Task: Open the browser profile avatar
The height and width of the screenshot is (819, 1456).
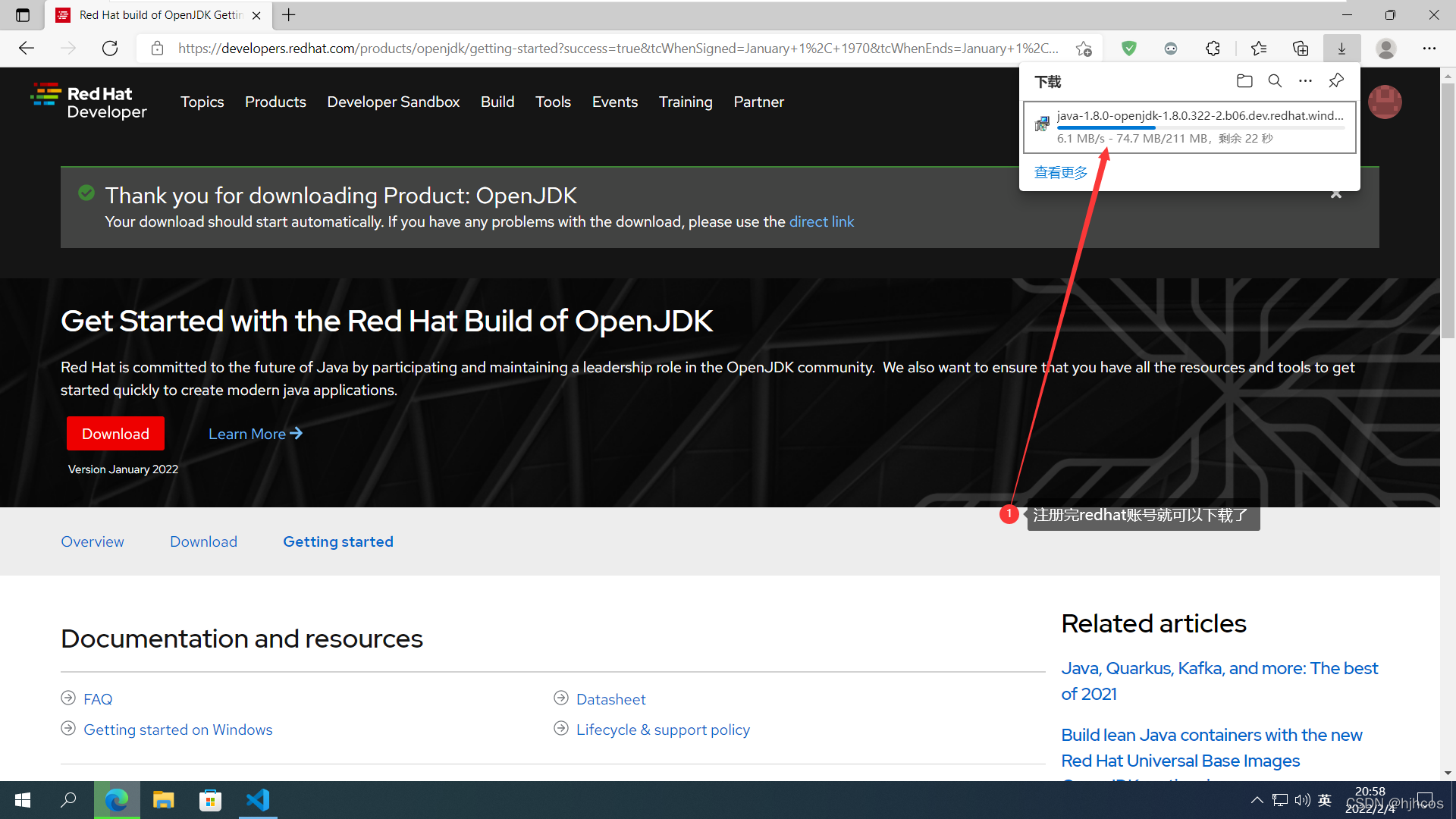Action: click(1386, 49)
